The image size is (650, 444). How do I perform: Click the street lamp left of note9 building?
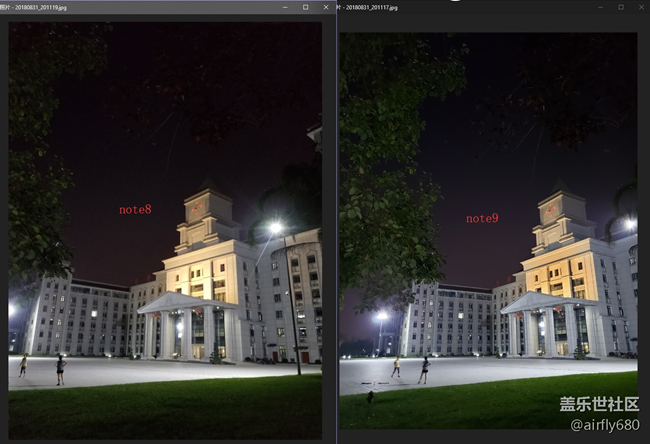381,318
